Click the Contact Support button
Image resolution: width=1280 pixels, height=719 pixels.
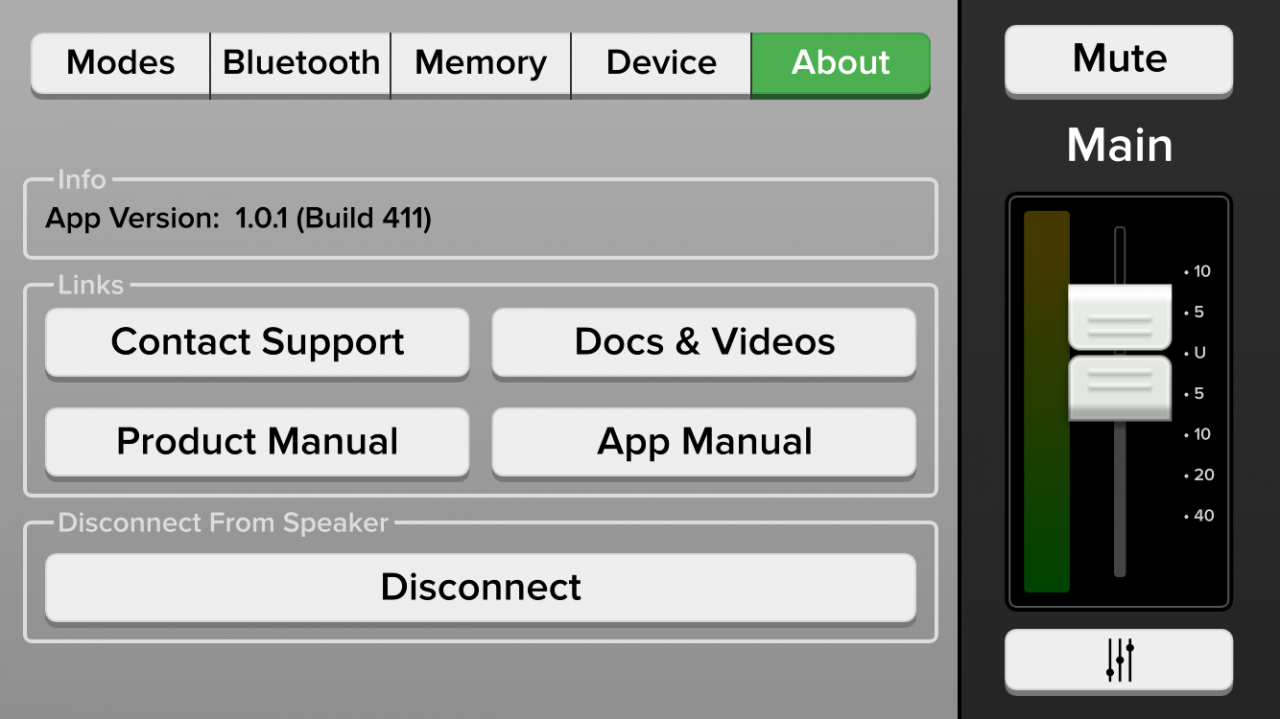tap(257, 342)
